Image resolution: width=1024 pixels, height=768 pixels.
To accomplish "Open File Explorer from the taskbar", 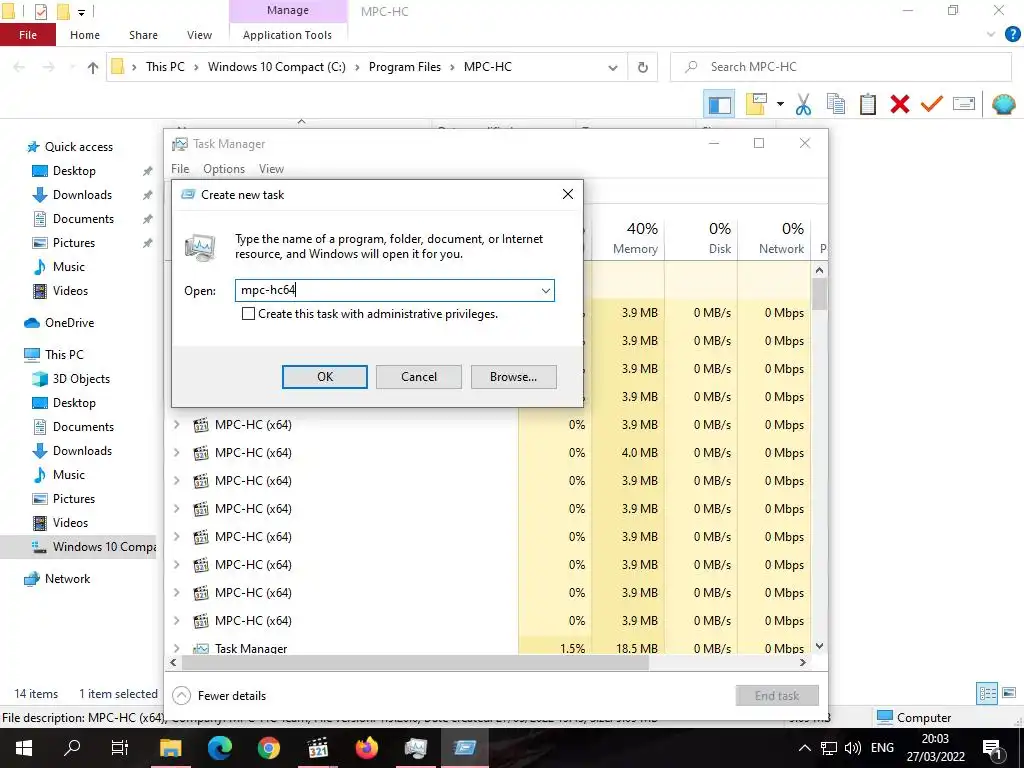I will [170, 748].
